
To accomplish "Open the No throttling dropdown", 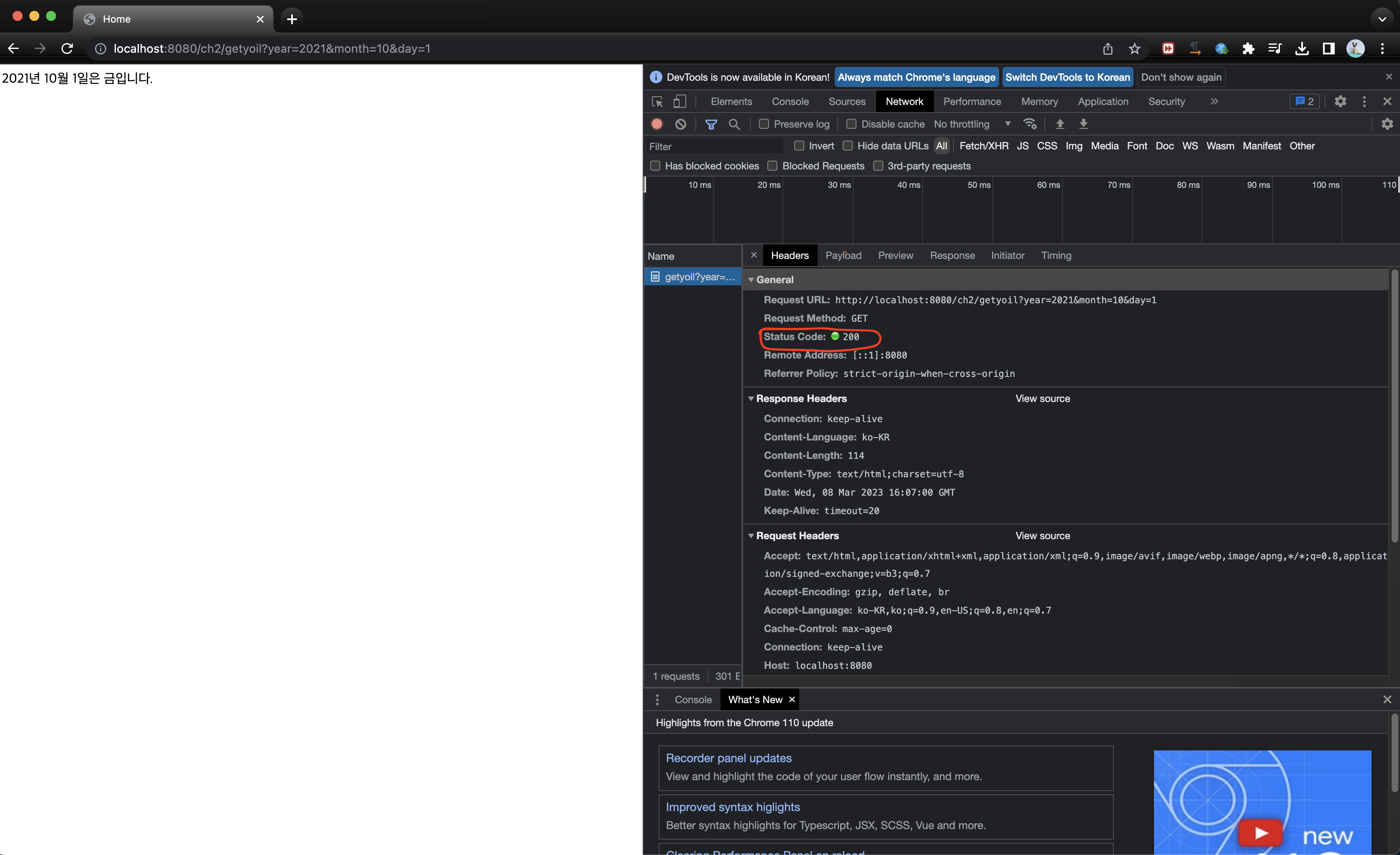I will pyautogui.click(x=972, y=124).
